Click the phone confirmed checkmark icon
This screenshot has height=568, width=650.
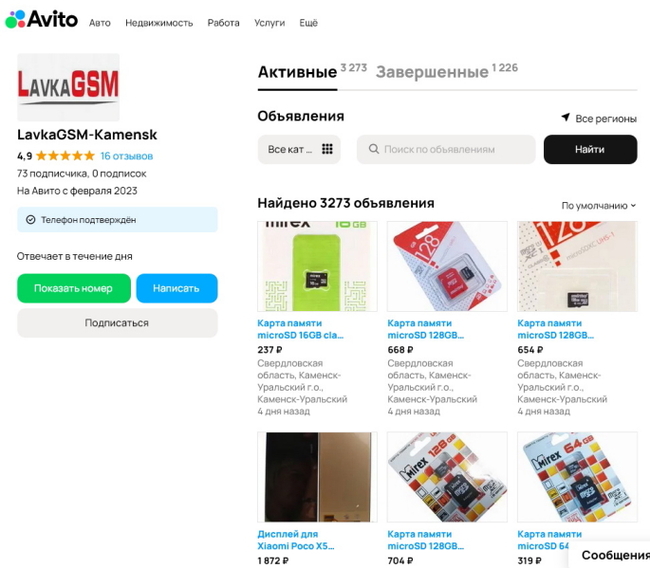(x=30, y=220)
